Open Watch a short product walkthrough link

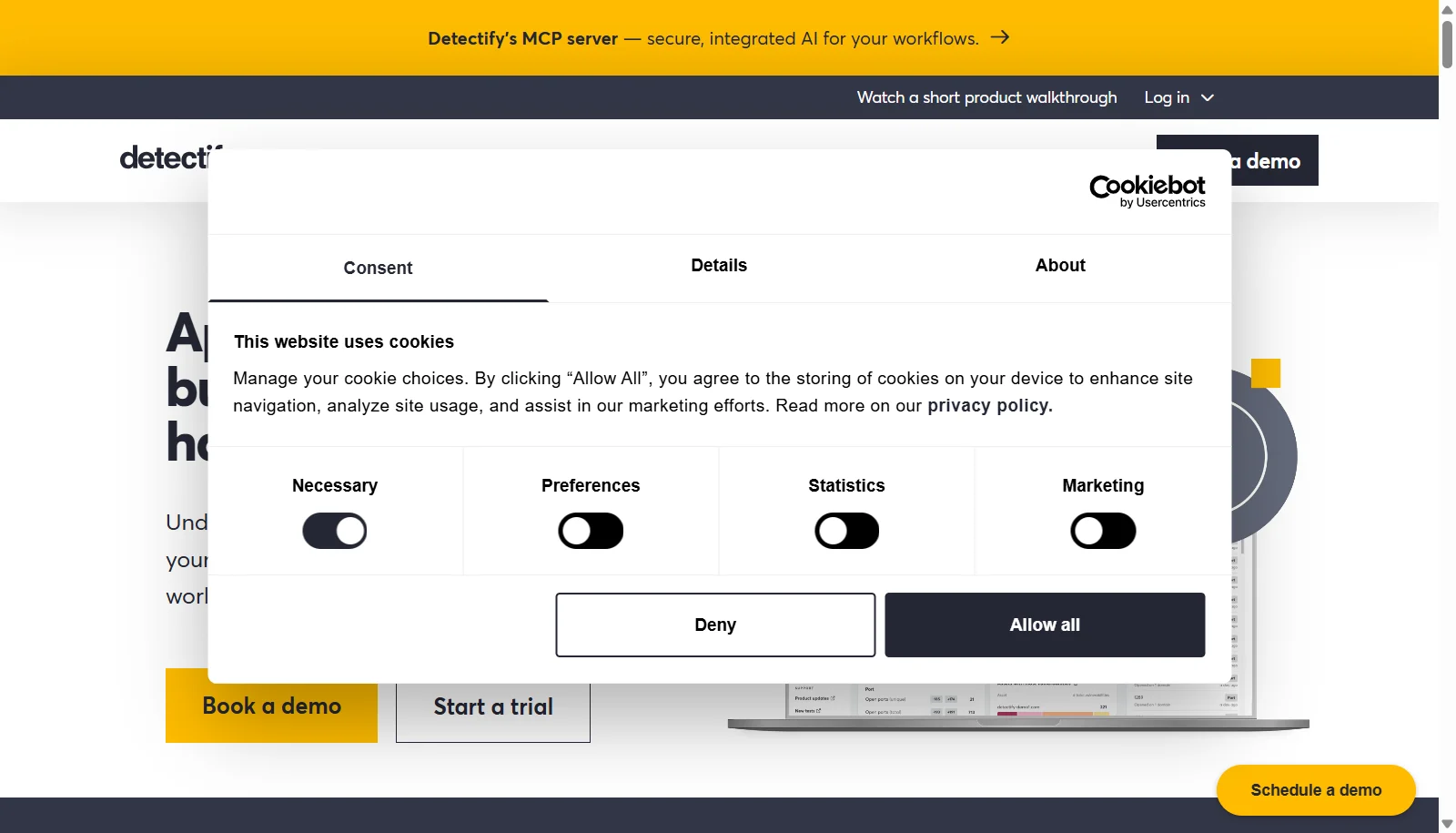(986, 97)
